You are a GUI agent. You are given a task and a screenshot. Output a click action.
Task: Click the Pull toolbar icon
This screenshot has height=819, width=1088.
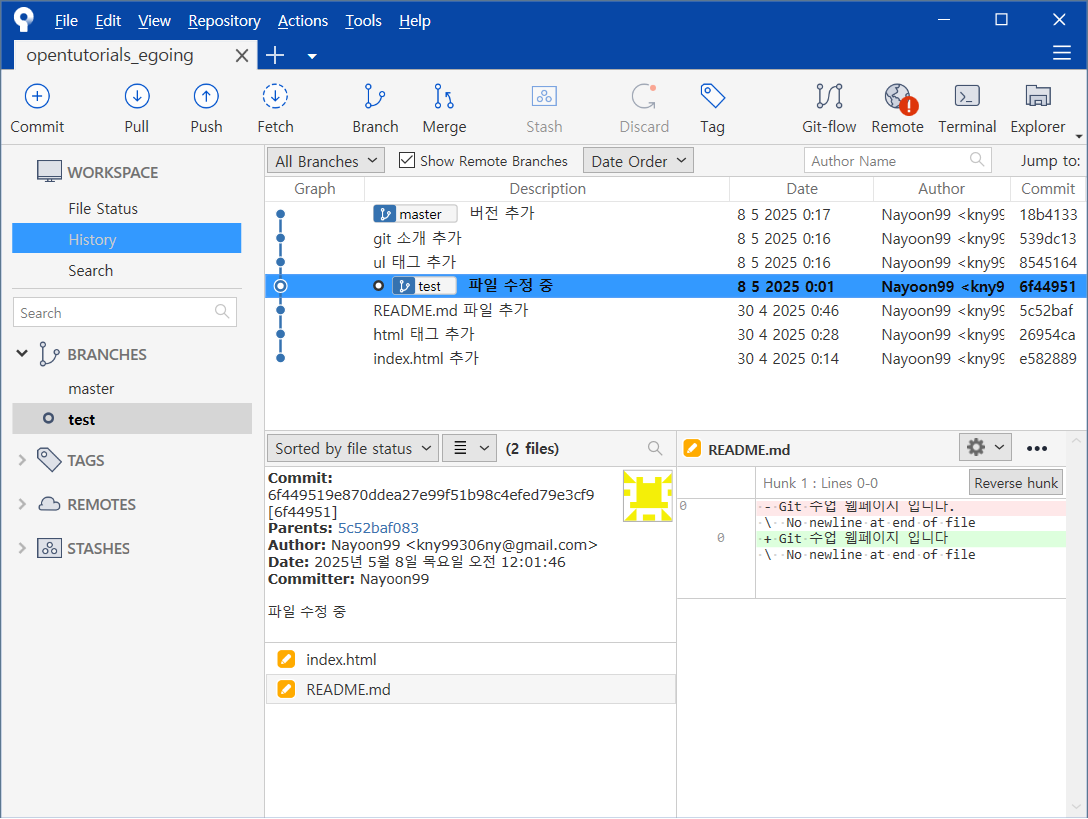(x=137, y=96)
